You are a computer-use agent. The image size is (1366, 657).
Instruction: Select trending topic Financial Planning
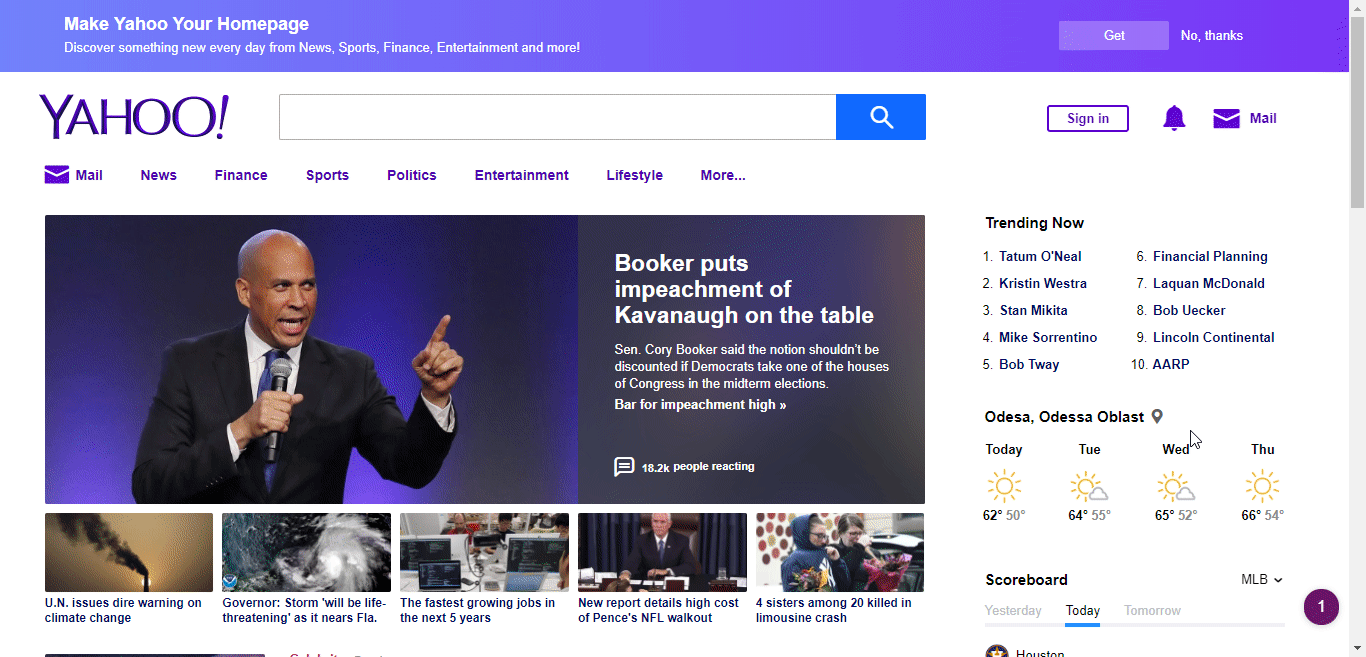(x=1210, y=256)
